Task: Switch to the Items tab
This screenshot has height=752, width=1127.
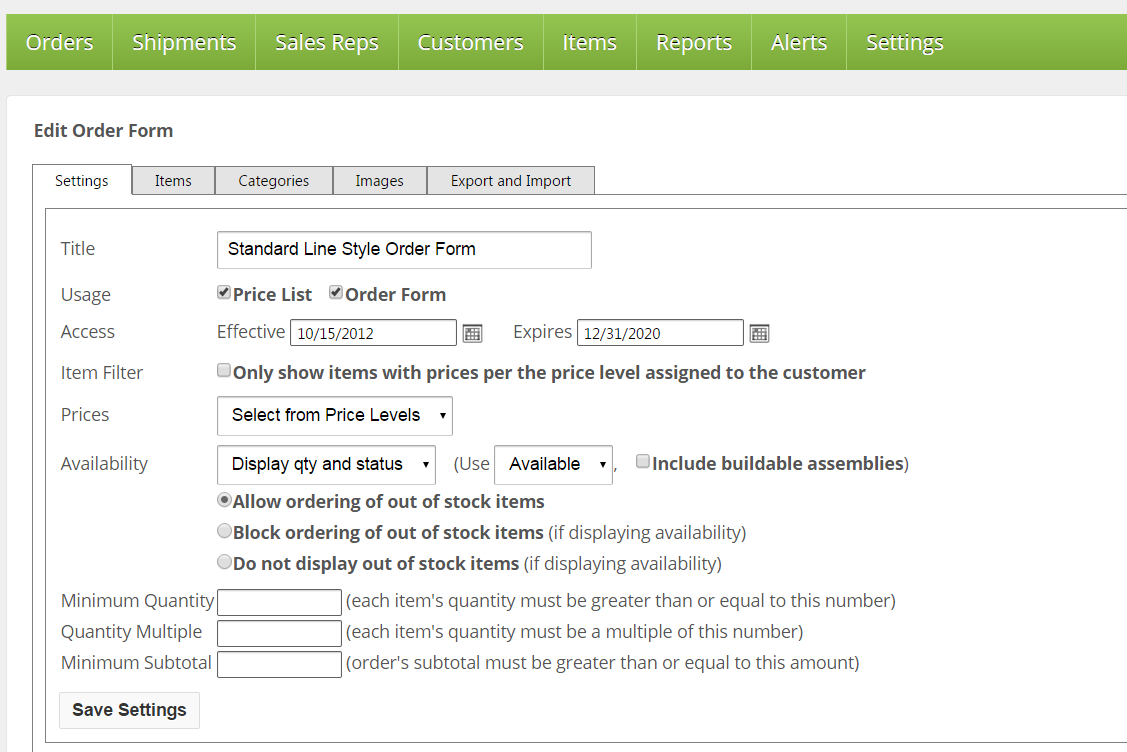Action: [x=173, y=181]
